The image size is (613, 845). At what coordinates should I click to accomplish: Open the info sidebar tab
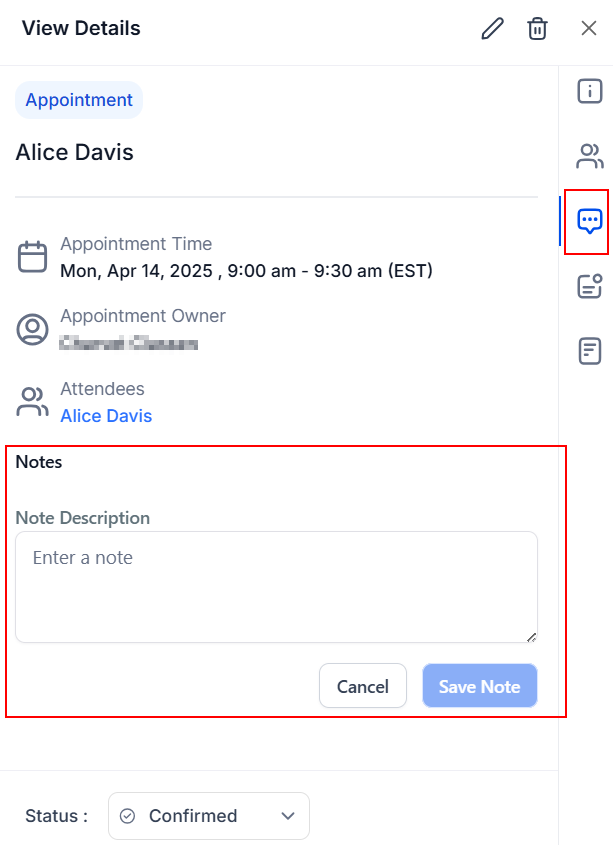[x=590, y=91]
